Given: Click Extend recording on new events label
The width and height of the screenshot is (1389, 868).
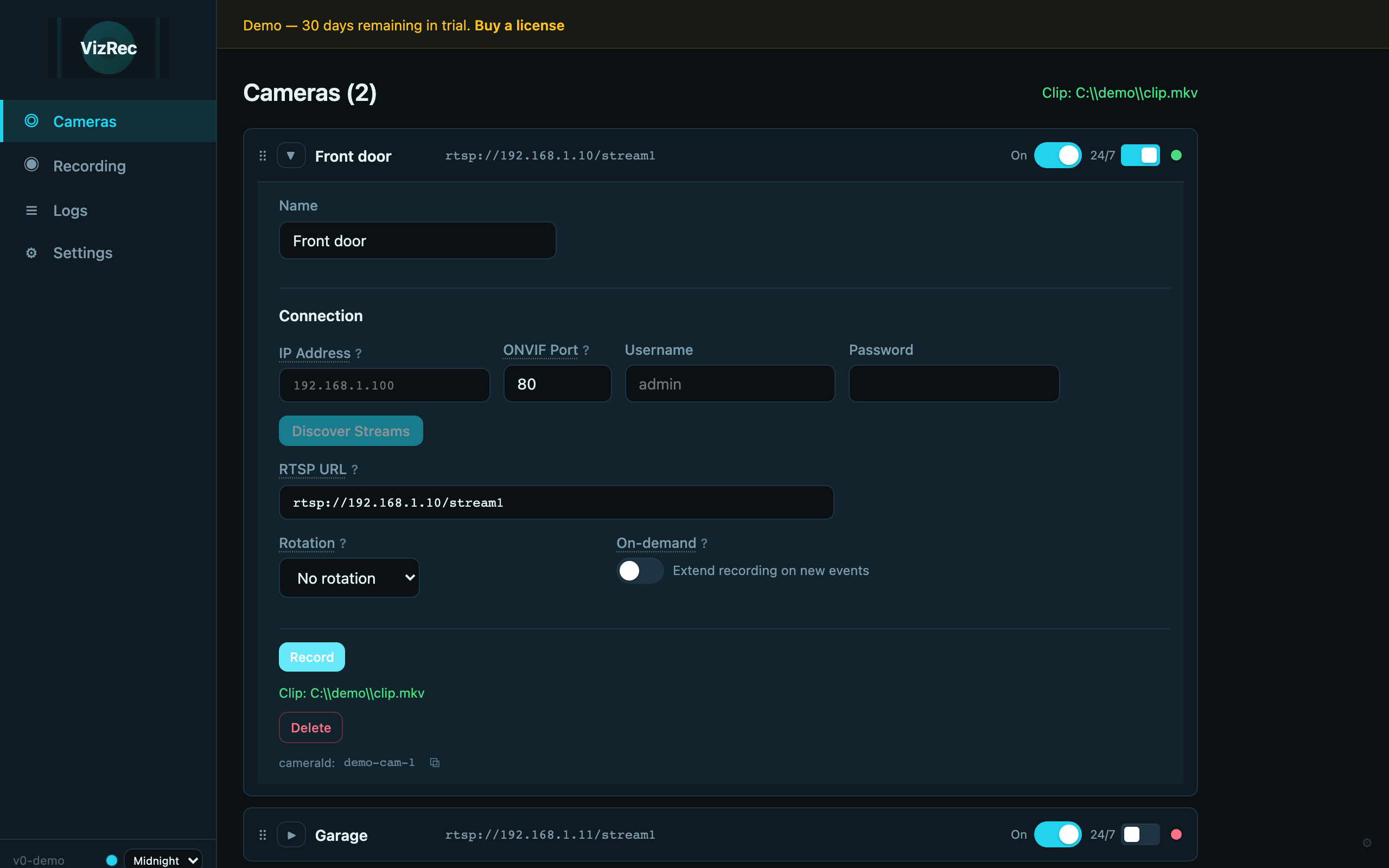Looking at the screenshot, I should tap(771, 571).
